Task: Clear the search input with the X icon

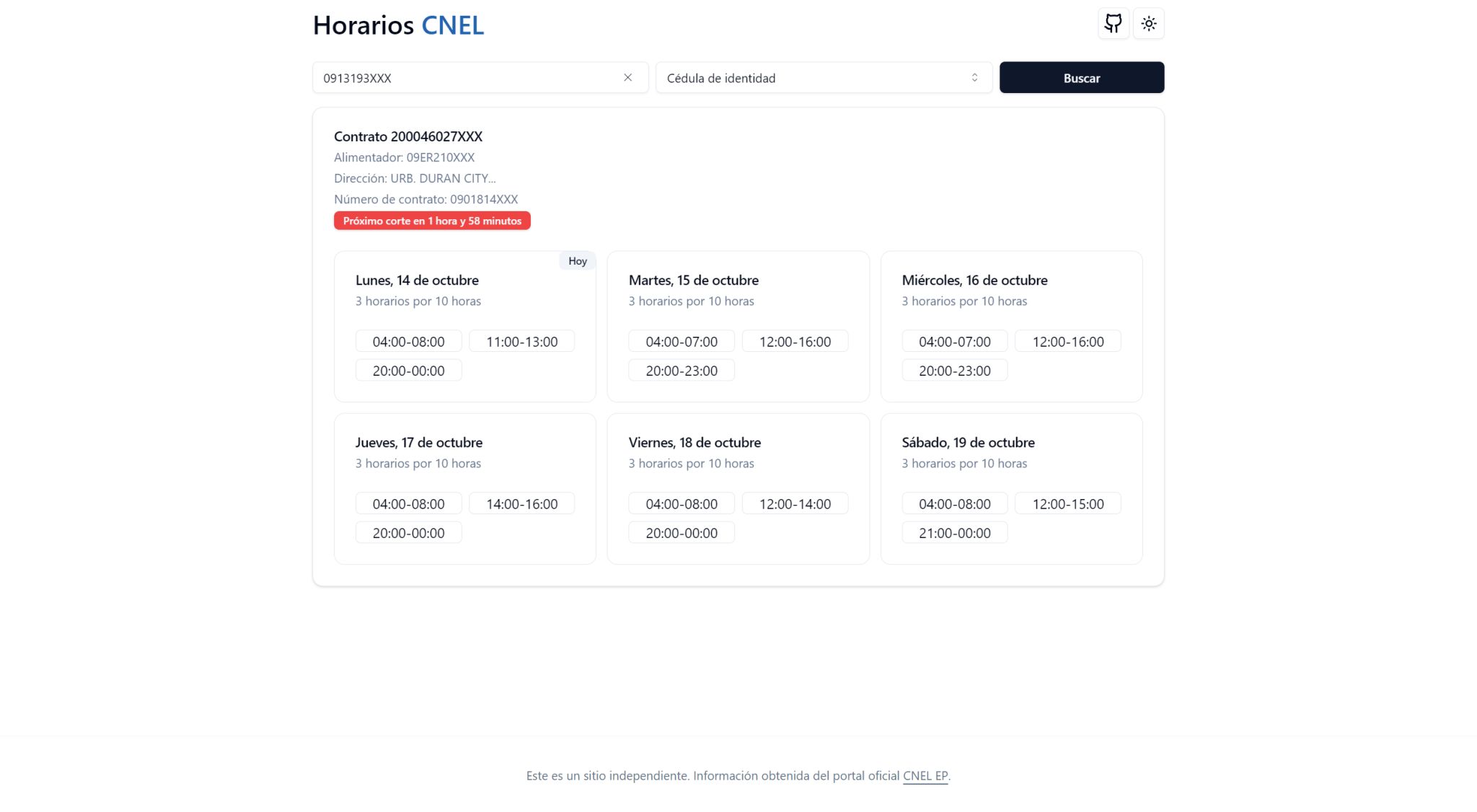Action: tap(627, 78)
